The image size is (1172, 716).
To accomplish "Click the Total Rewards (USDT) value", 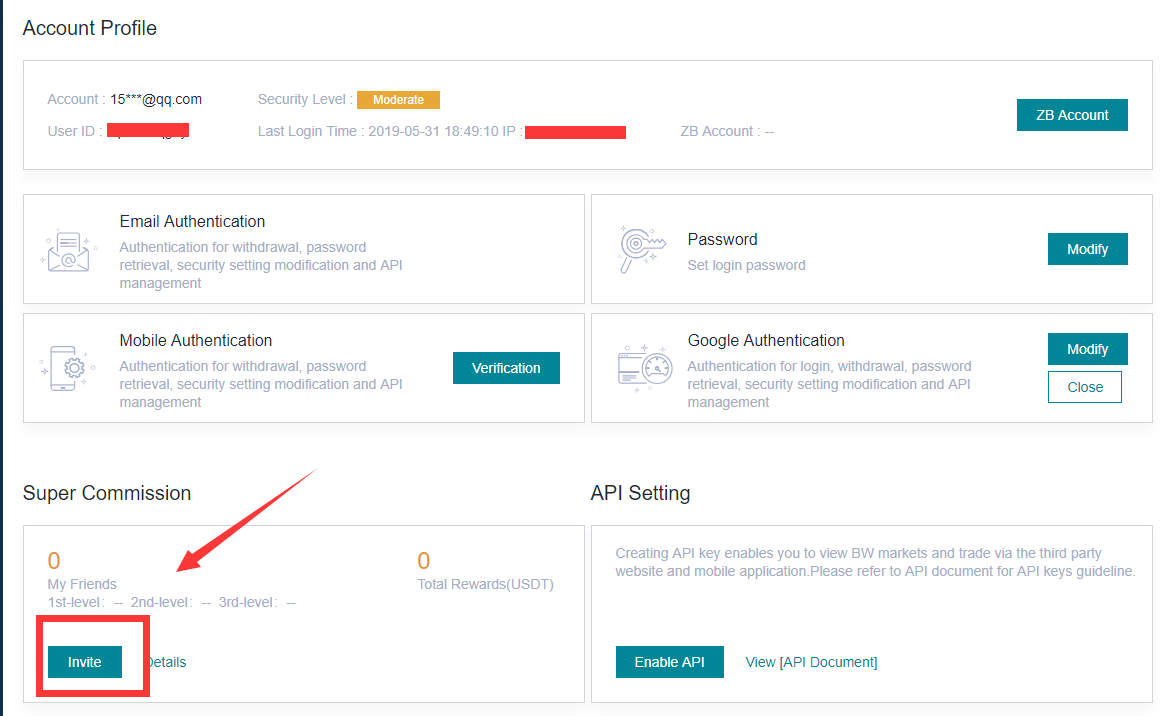I will 424,560.
